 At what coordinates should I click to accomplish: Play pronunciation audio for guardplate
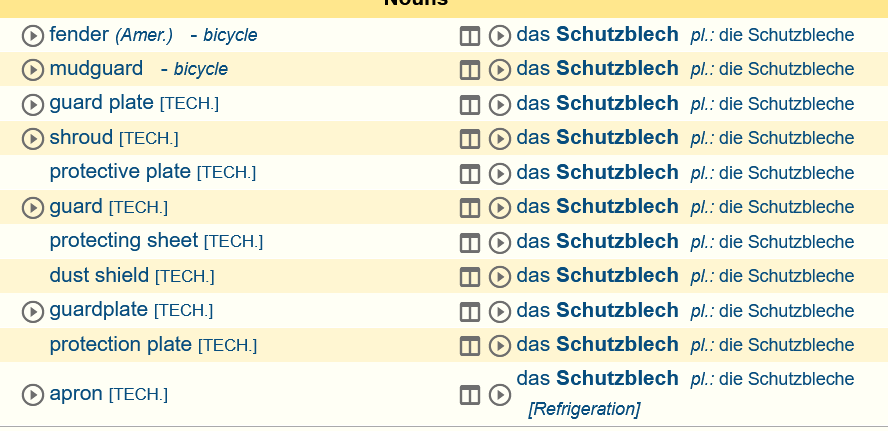point(33,311)
